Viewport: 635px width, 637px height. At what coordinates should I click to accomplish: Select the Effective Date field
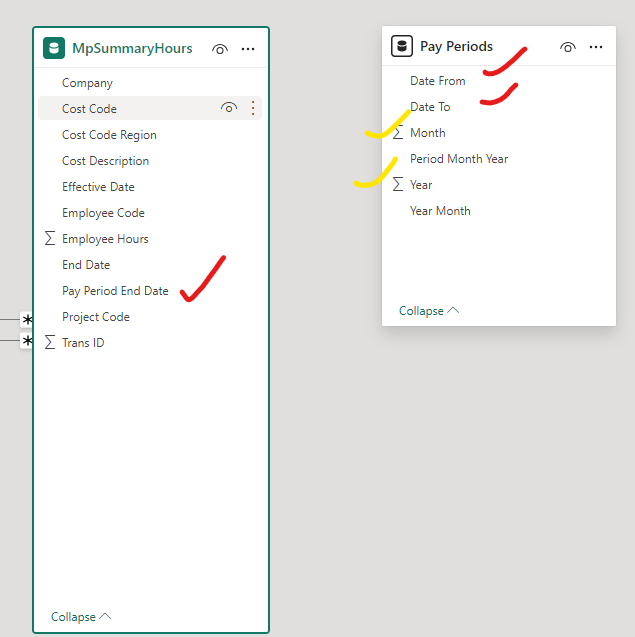click(x=98, y=187)
